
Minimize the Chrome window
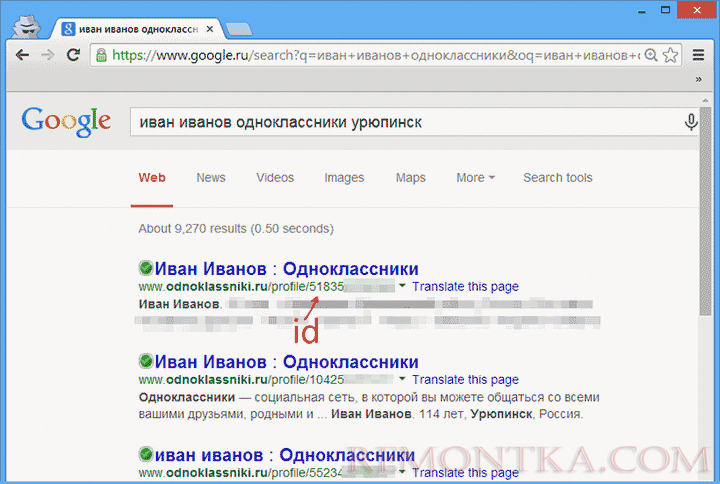pyautogui.click(x=642, y=10)
